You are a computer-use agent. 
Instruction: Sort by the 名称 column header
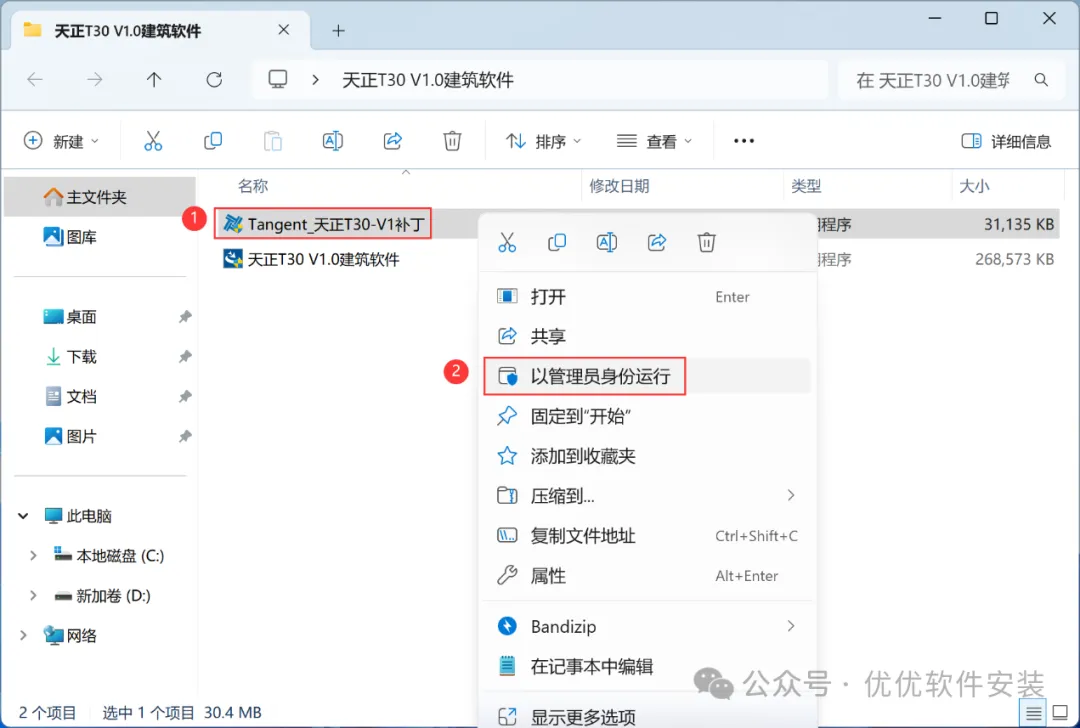253,186
